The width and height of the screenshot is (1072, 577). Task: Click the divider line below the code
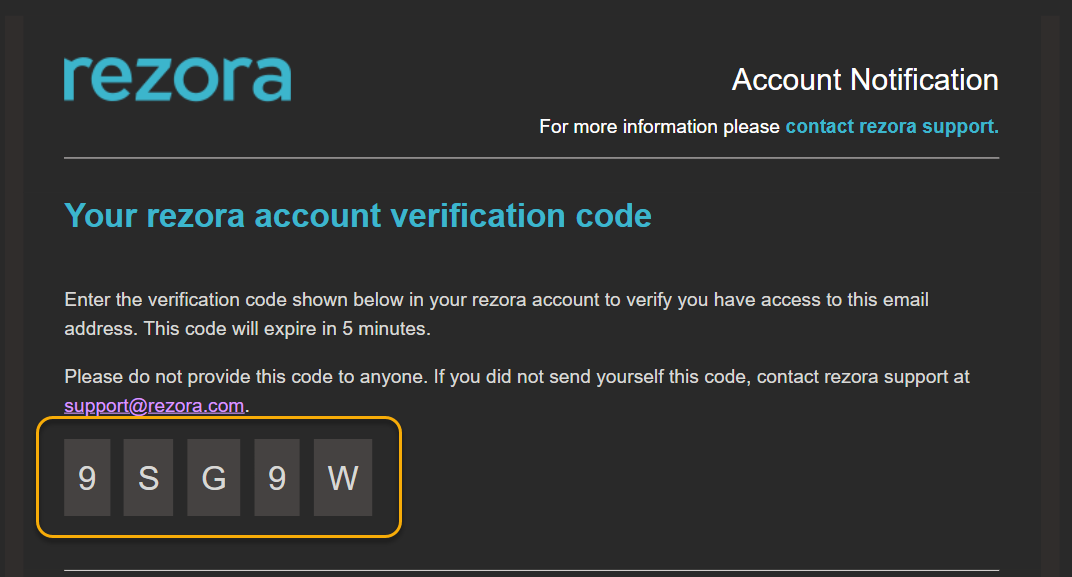[x=531, y=570]
